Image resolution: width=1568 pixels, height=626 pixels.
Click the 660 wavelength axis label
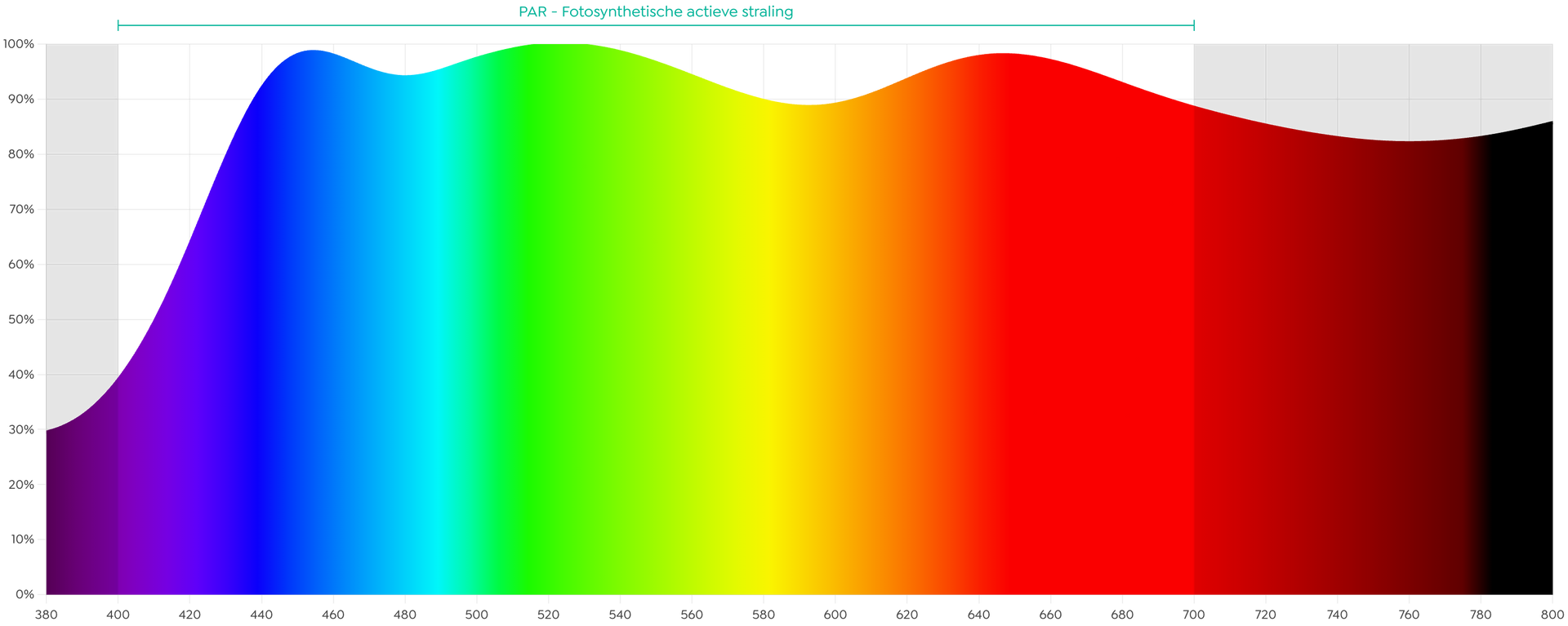[1050, 614]
